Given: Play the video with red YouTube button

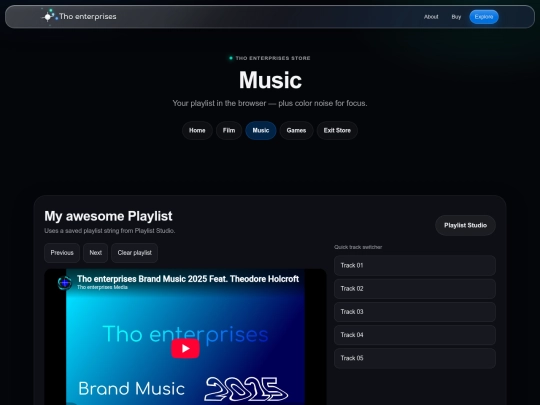Looking at the screenshot, I should click(x=185, y=349).
